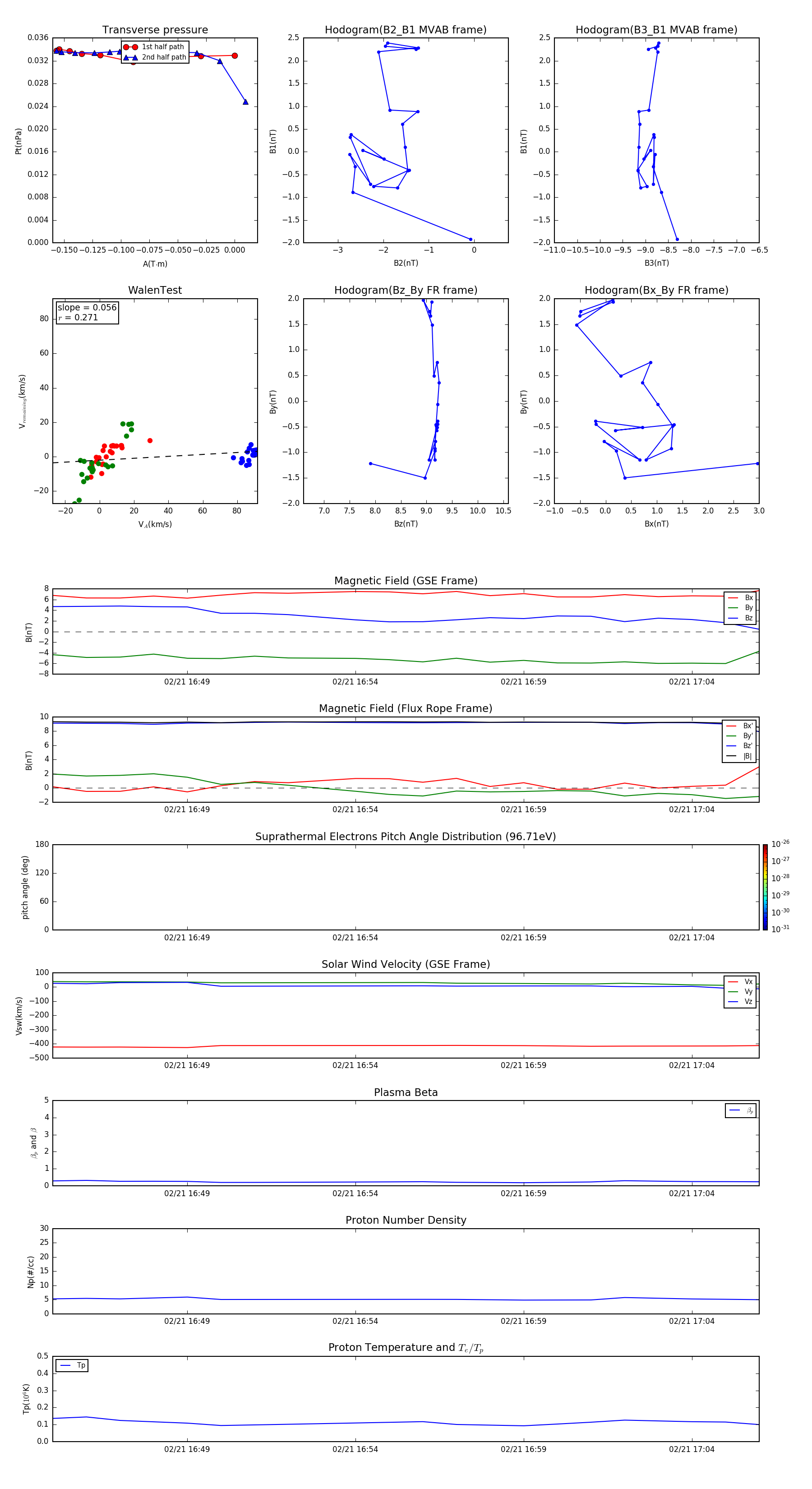Click the 'Proton Number Density' title
Image resolution: width=812 pixels, height=1489 pixels.
tap(406, 1220)
